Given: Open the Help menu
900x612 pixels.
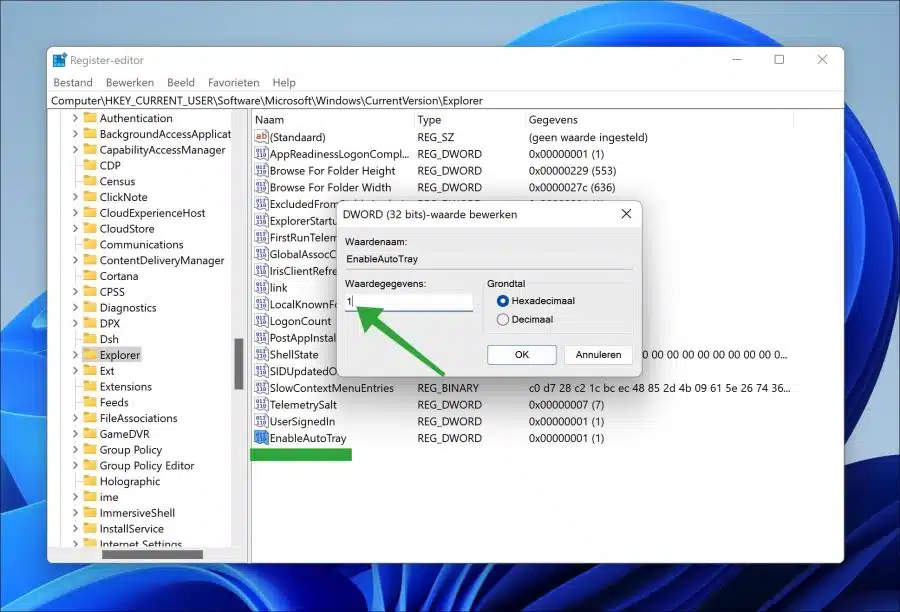Looking at the screenshot, I should [x=284, y=83].
